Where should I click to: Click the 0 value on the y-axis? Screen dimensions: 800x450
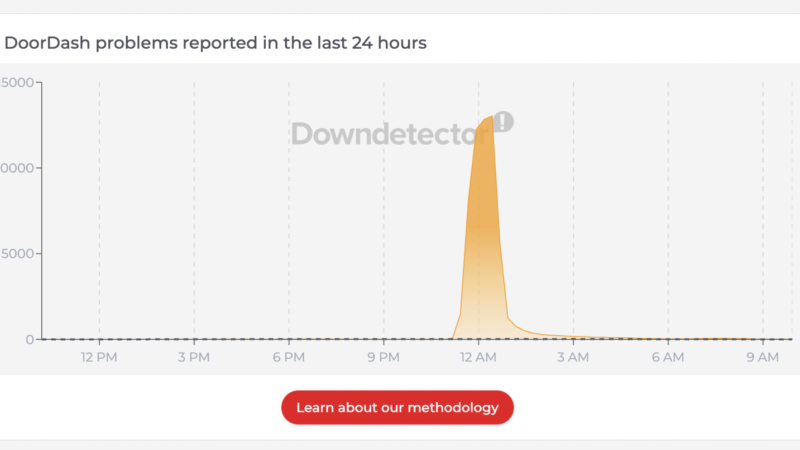tap(30, 340)
